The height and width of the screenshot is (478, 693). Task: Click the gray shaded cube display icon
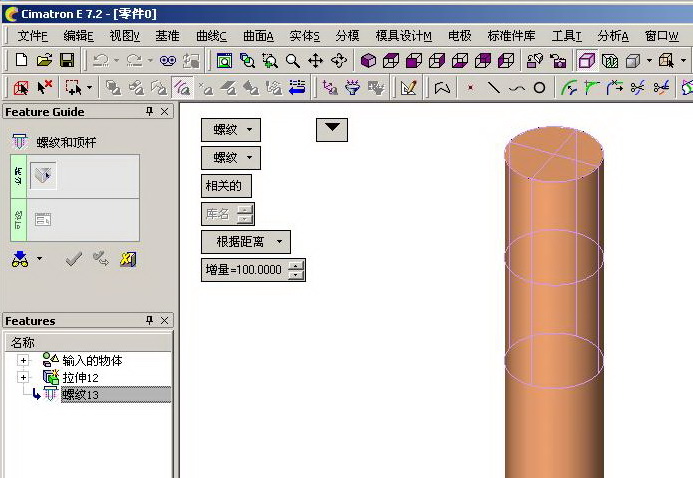(633, 60)
